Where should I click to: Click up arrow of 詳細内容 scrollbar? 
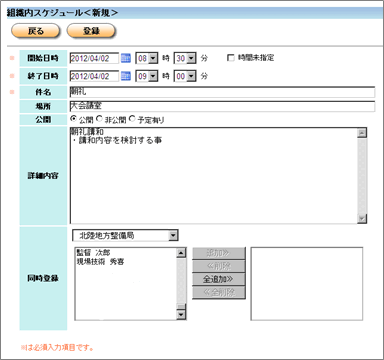point(362,133)
